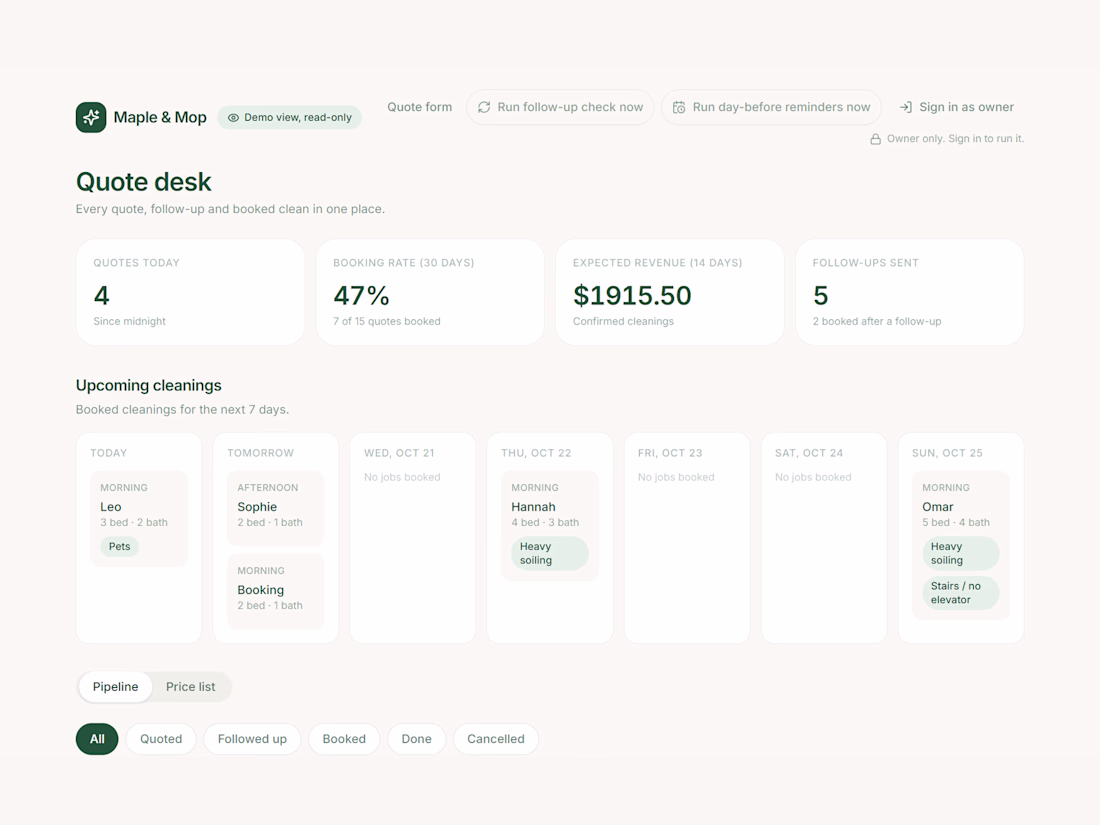Click "2 booked after a follow-up" text
The width and height of the screenshot is (1100, 825).
[877, 321]
